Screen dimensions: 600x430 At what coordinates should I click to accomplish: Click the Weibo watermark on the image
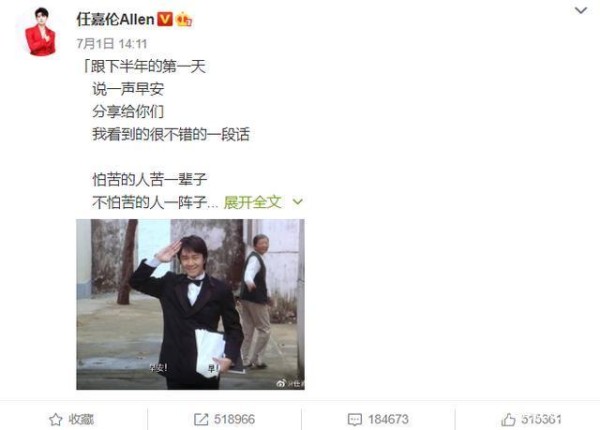click(x=290, y=383)
